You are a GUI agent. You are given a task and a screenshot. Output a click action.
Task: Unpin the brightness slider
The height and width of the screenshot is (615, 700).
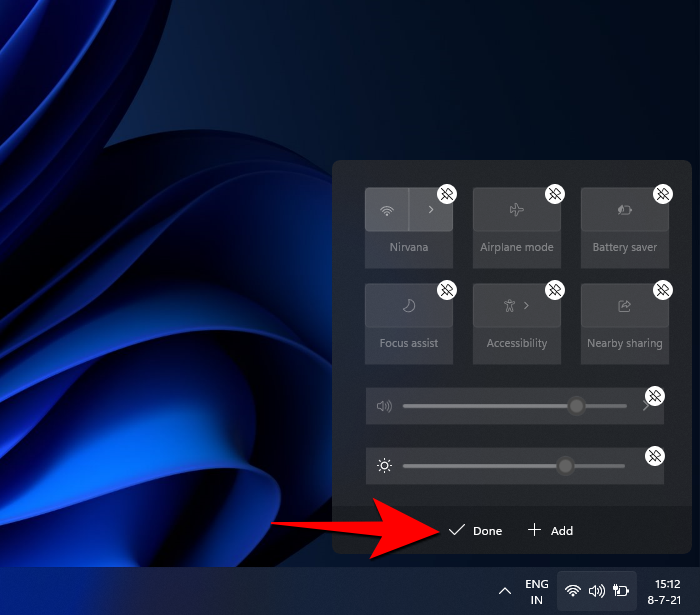pos(655,456)
